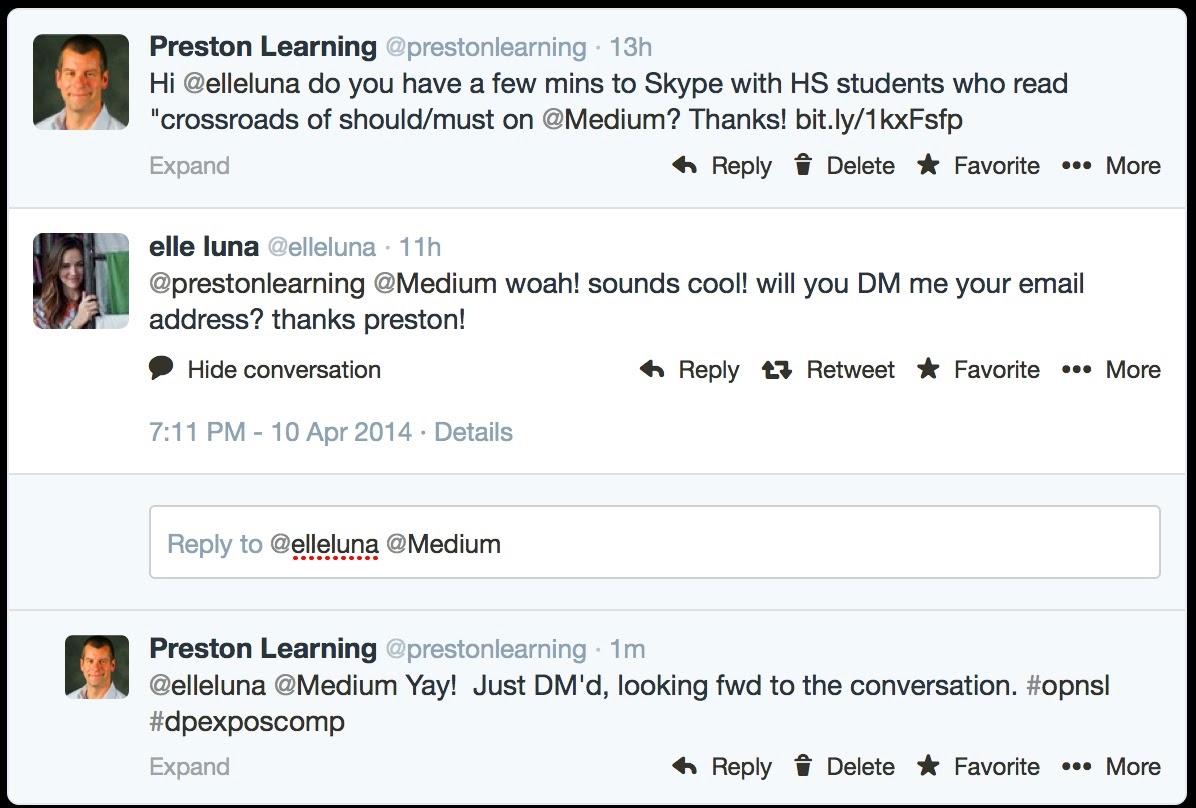The height and width of the screenshot is (808, 1196).
Task: Open the bit.ly/1kxFsfp link
Action: (x=881, y=120)
